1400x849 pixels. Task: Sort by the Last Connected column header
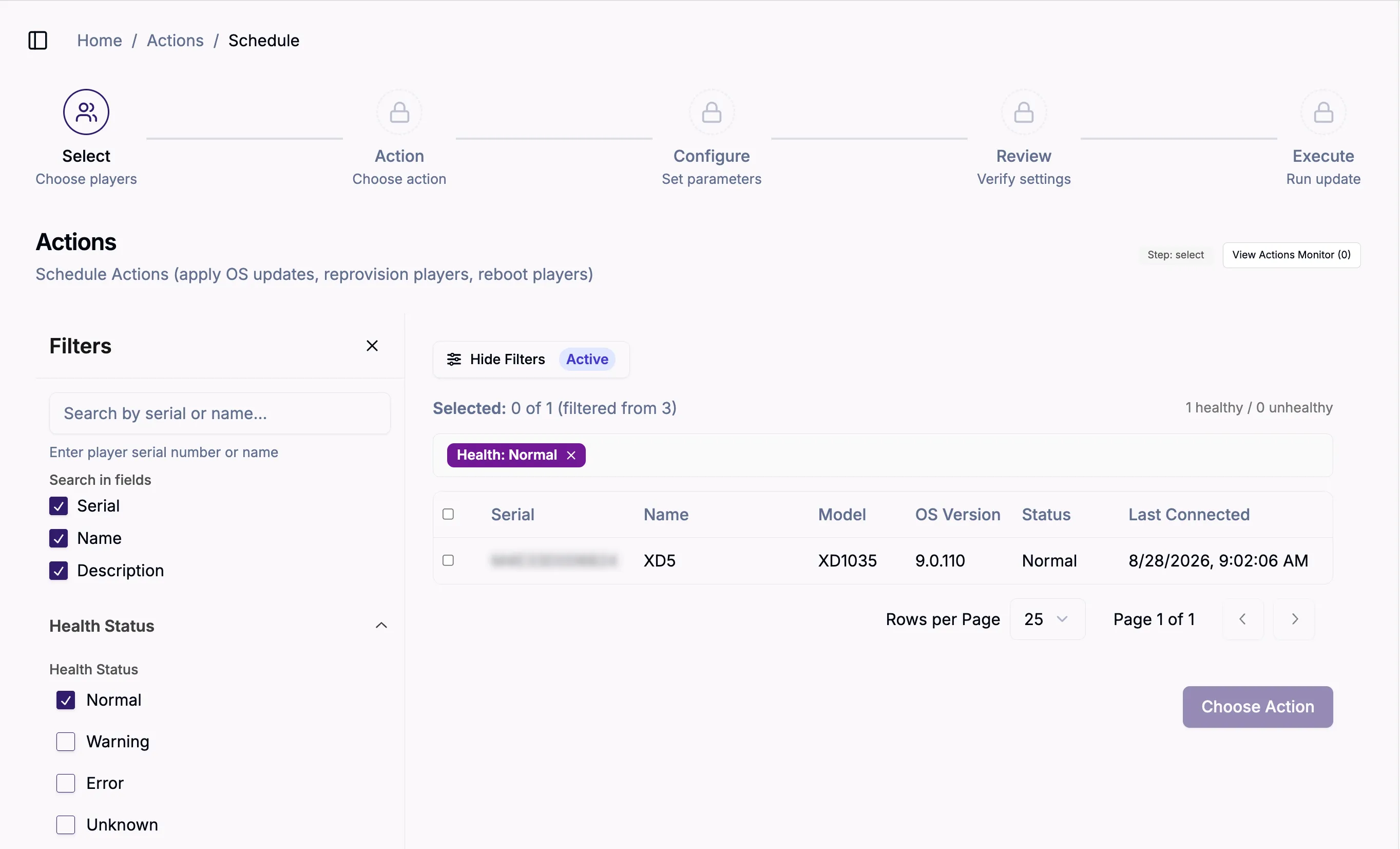(1188, 514)
